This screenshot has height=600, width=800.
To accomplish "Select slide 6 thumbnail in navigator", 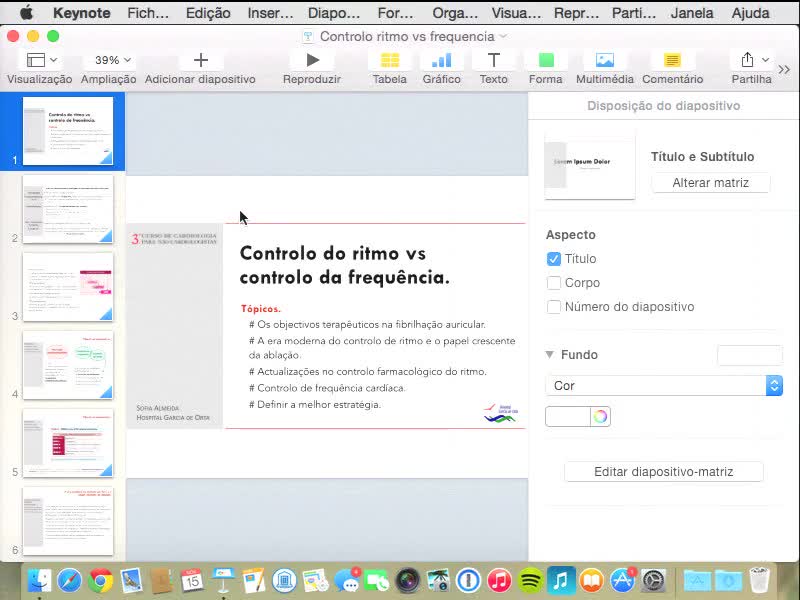I will point(68,521).
